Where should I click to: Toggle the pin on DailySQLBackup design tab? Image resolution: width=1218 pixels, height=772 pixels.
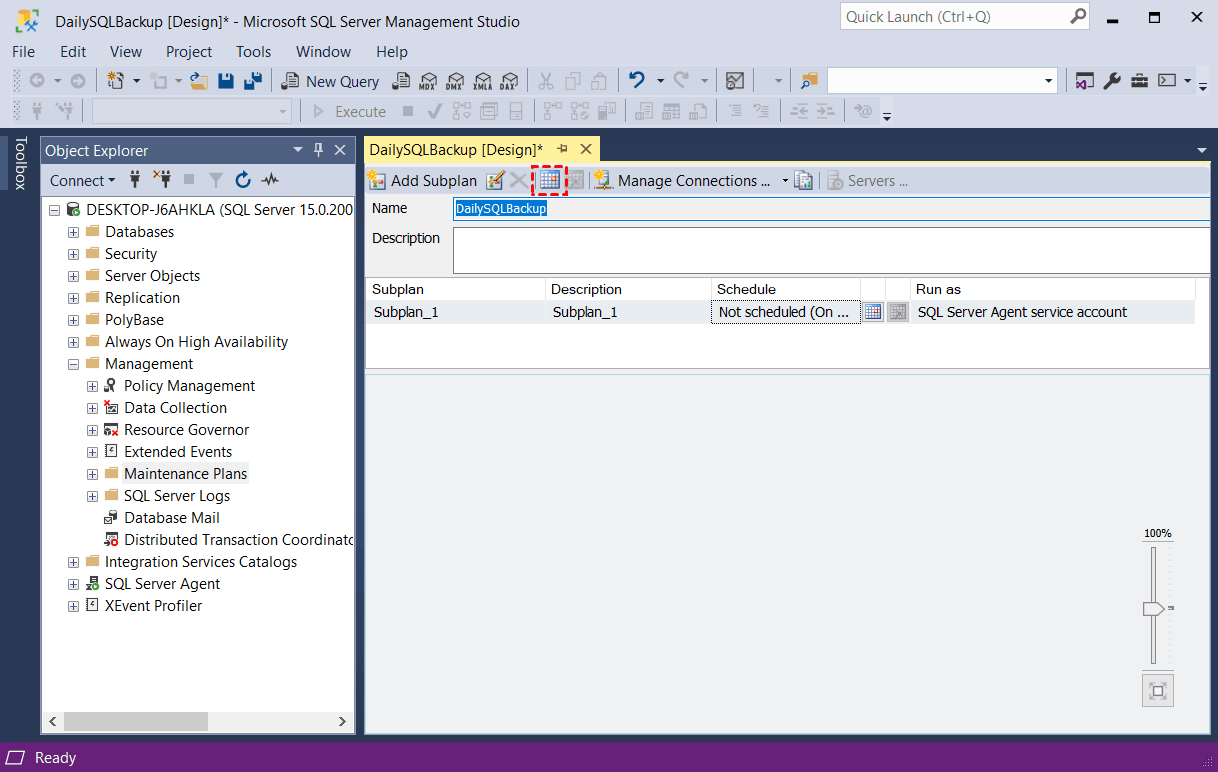(563, 149)
